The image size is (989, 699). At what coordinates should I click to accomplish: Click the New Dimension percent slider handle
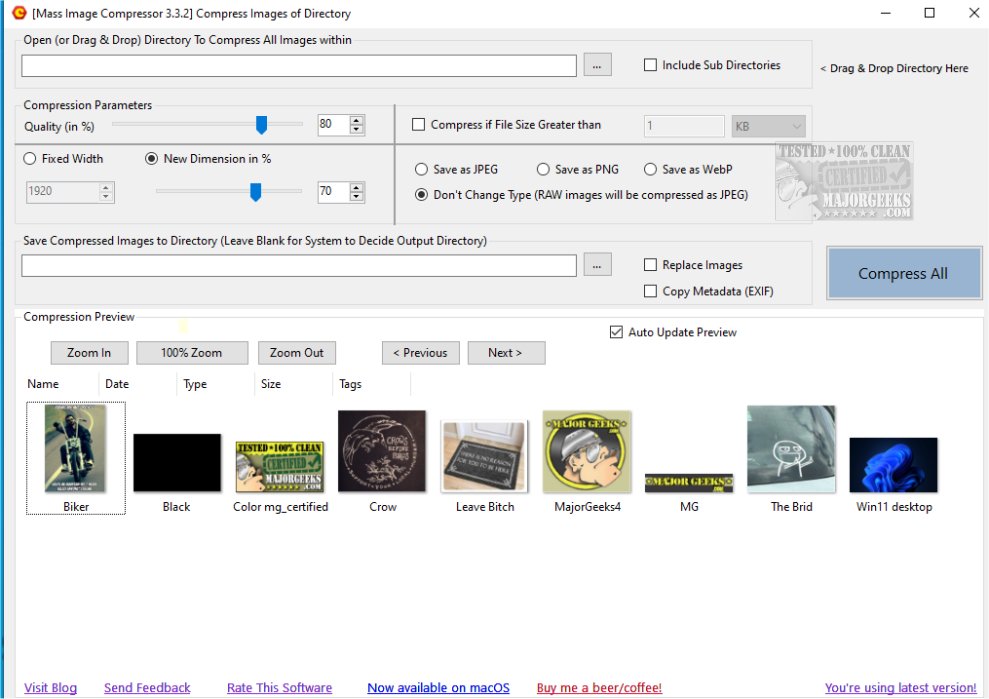click(255, 192)
